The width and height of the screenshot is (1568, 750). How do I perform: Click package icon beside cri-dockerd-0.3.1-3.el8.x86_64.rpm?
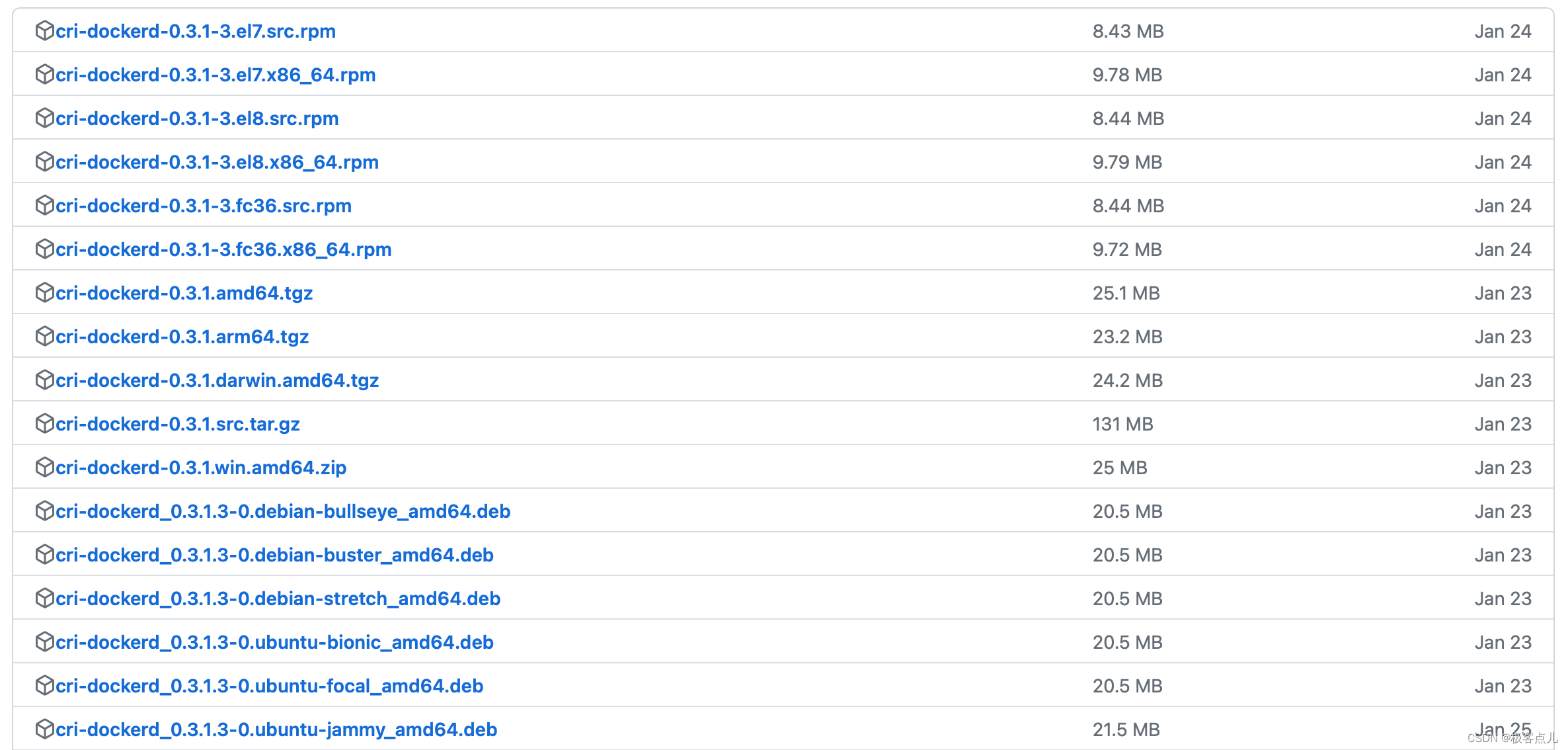[x=44, y=161]
